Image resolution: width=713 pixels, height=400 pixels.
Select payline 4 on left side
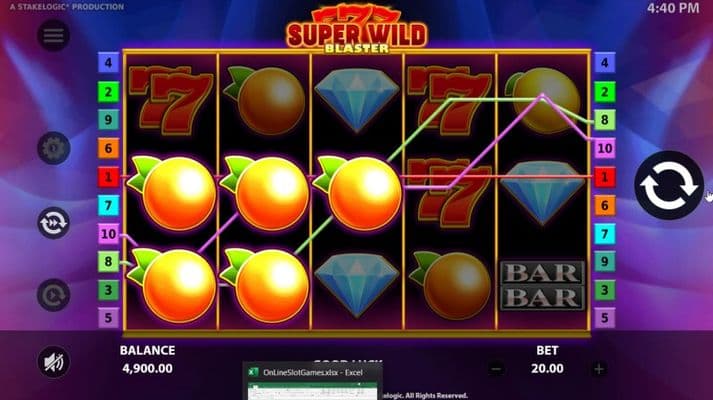[x=108, y=62]
